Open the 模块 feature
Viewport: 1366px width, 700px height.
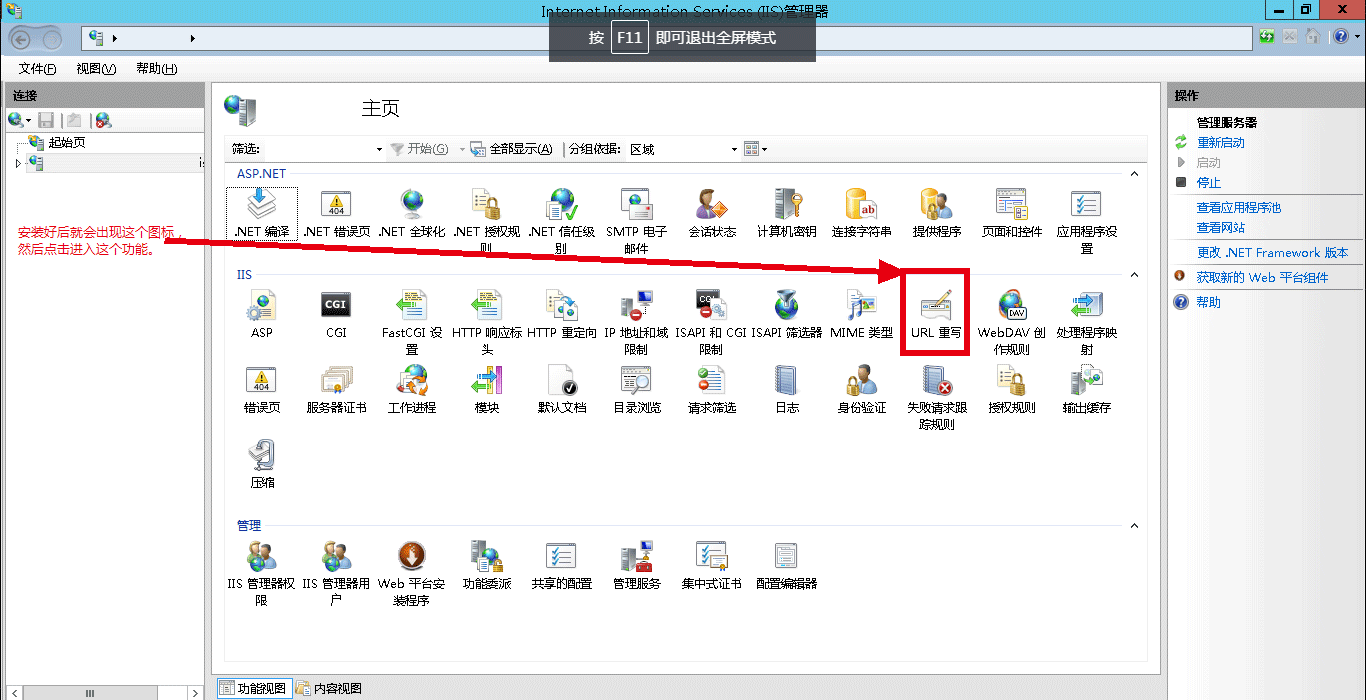[x=486, y=390]
